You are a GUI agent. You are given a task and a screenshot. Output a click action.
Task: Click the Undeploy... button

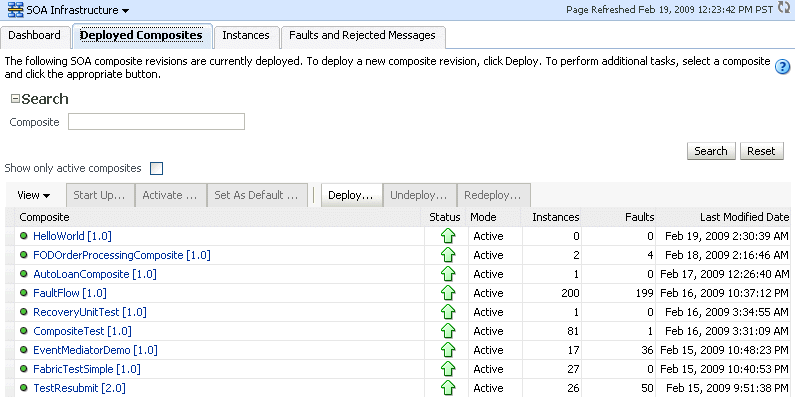(419, 195)
